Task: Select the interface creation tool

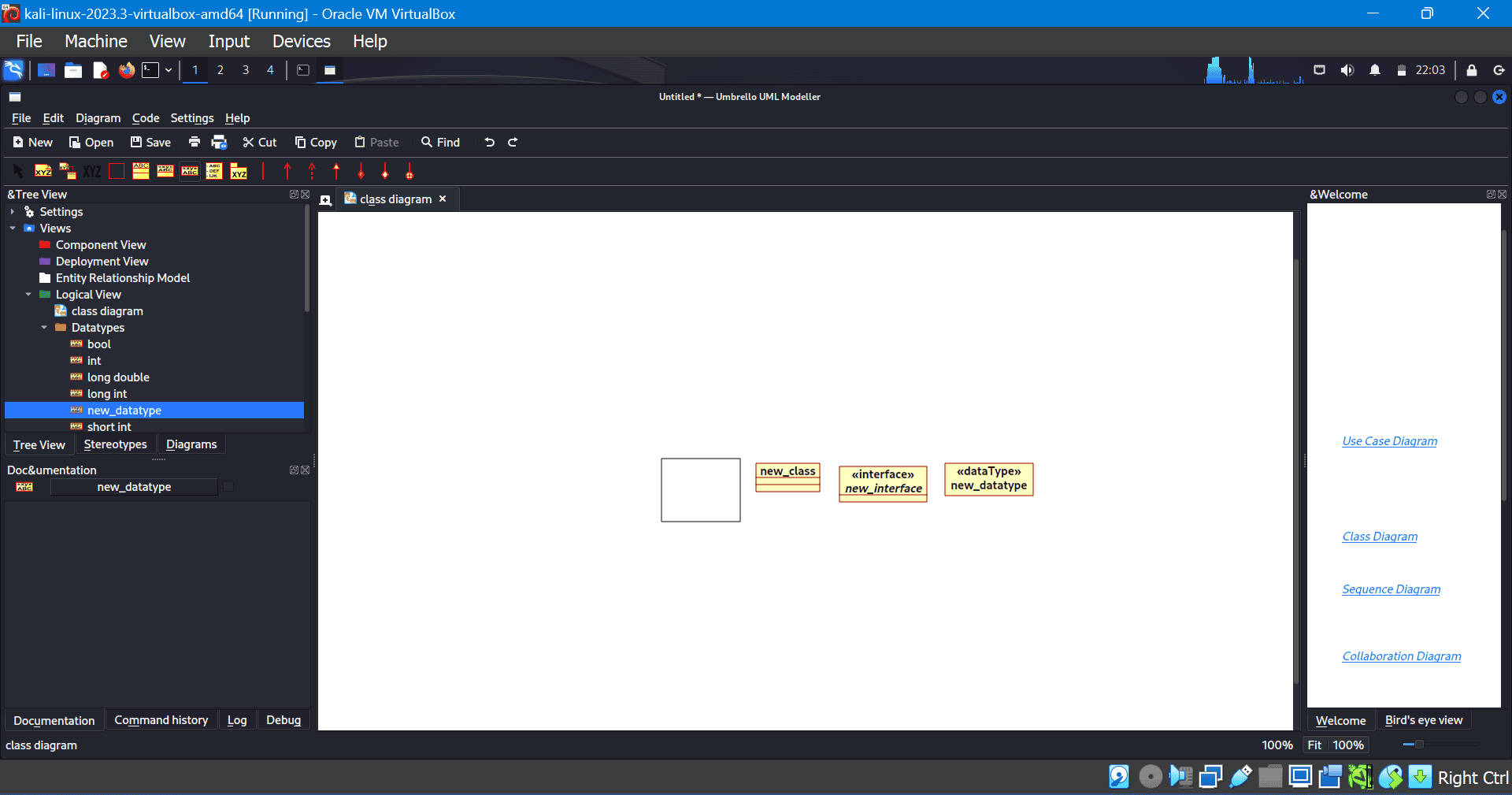Action: pyautogui.click(x=165, y=171)
